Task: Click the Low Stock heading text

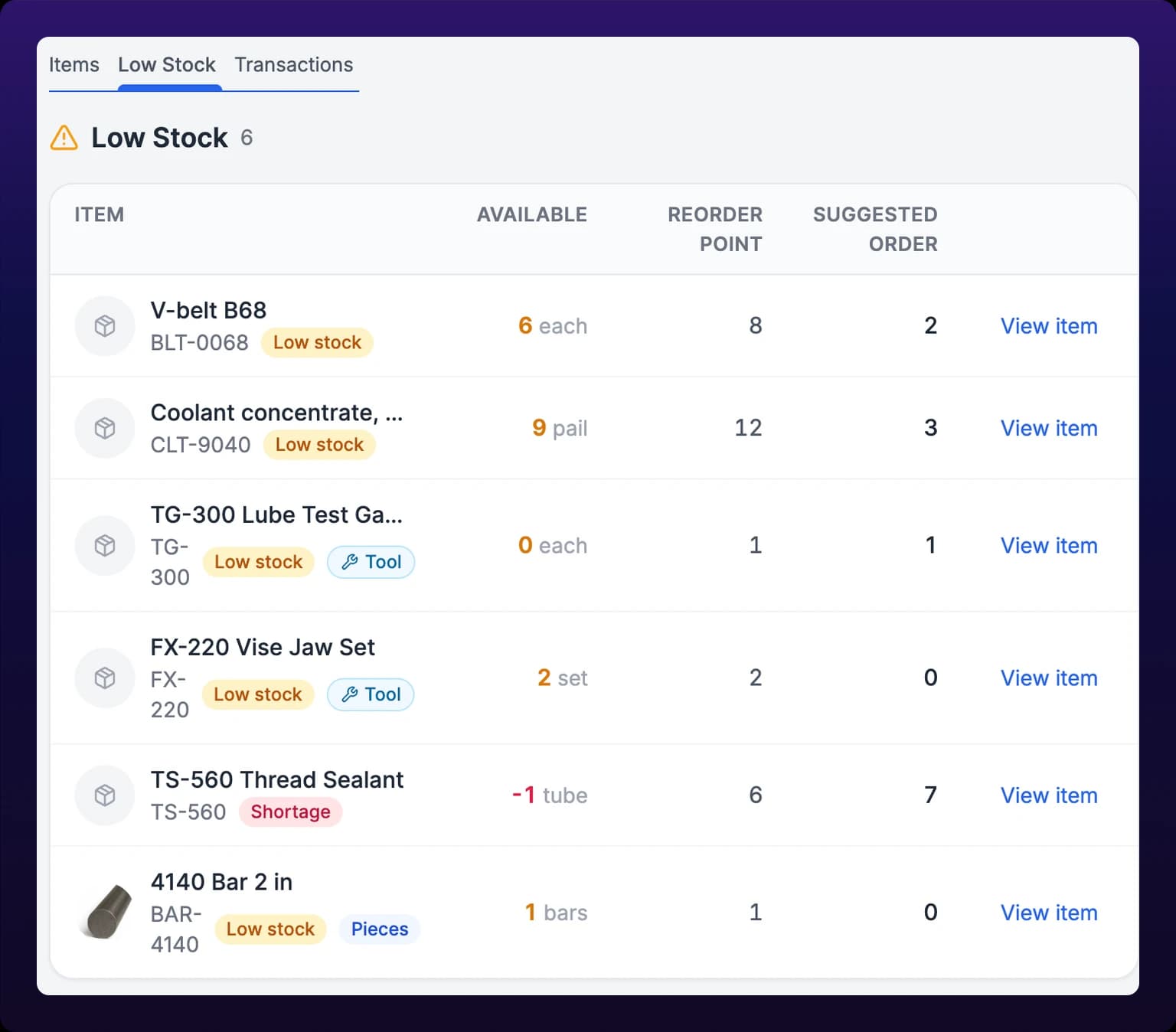Action: [159, 138]
